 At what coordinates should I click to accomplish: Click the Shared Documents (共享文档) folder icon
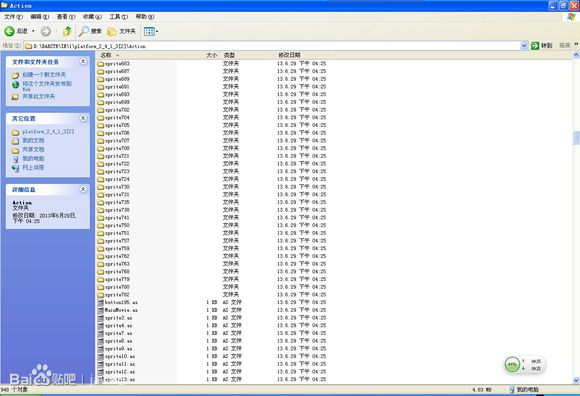15,150
